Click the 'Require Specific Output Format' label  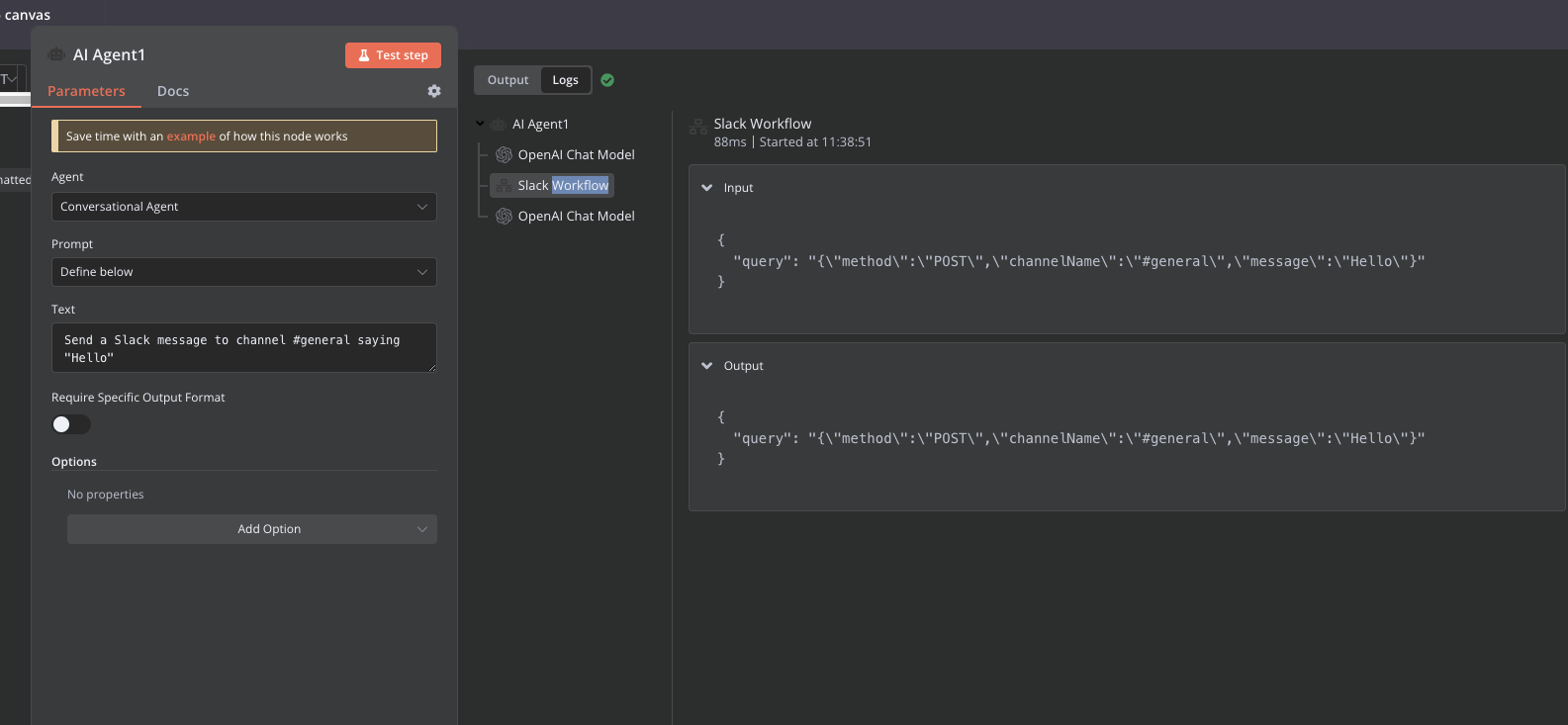tap(138, 398)
